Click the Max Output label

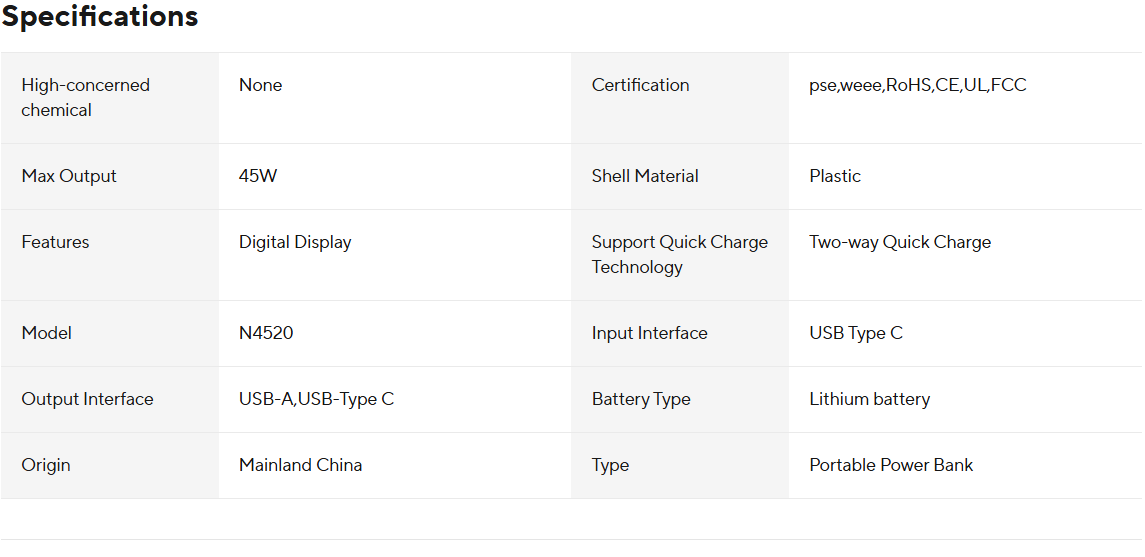coord(69,176)
